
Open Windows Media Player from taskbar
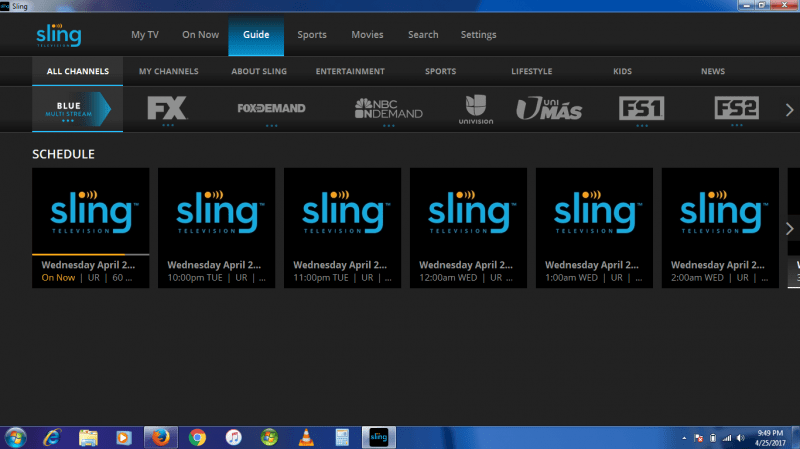123,437
